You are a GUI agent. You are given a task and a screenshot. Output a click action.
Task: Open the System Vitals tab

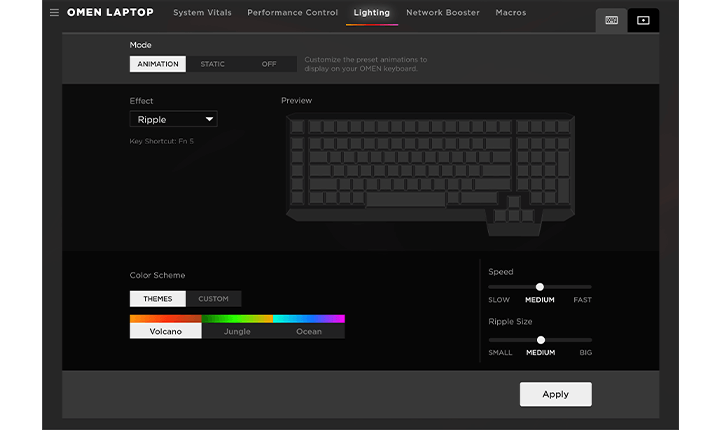202,13
